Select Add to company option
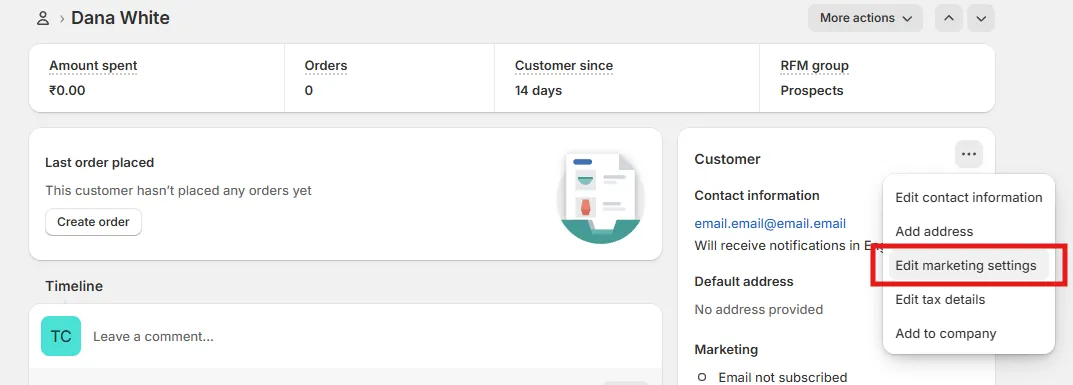The width and height of the screenshot is (1073, 385). (968, 334)
